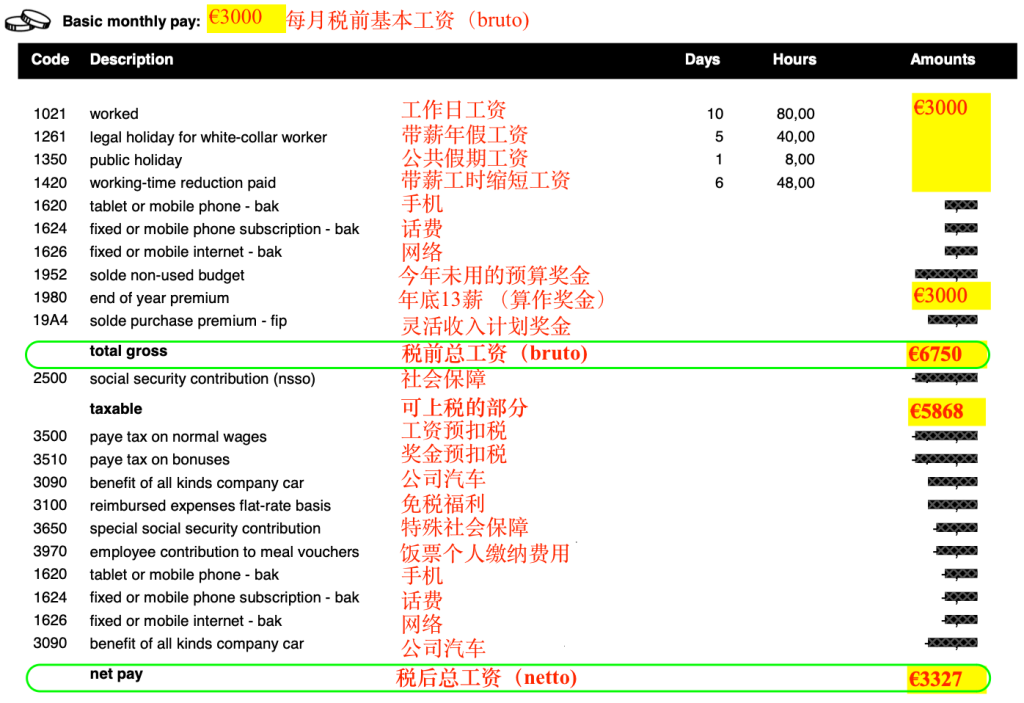Click the net pay amount €3327
This screenshot has width=1024, height=703.
935,680
